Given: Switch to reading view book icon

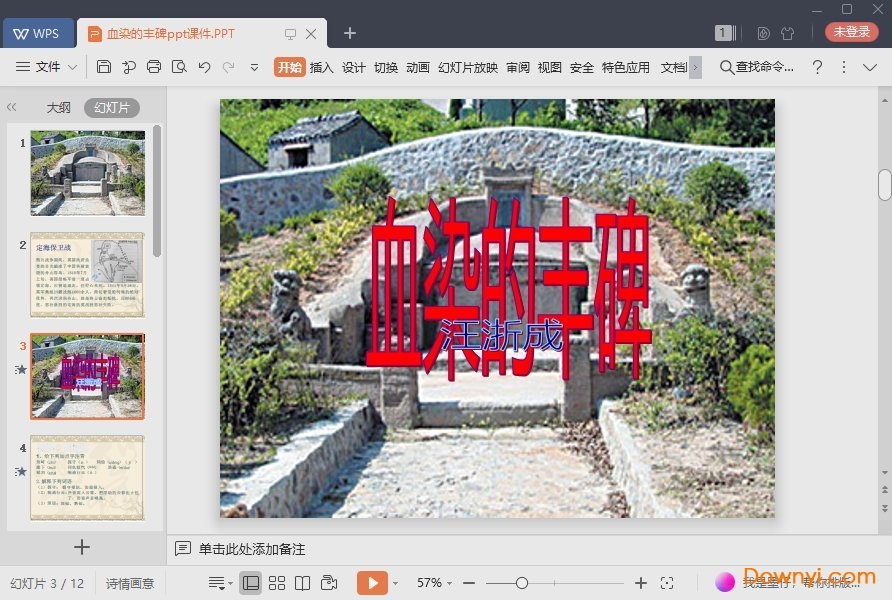Looking at the screenshot, I should pyautogui.click(x=302, y=583).
